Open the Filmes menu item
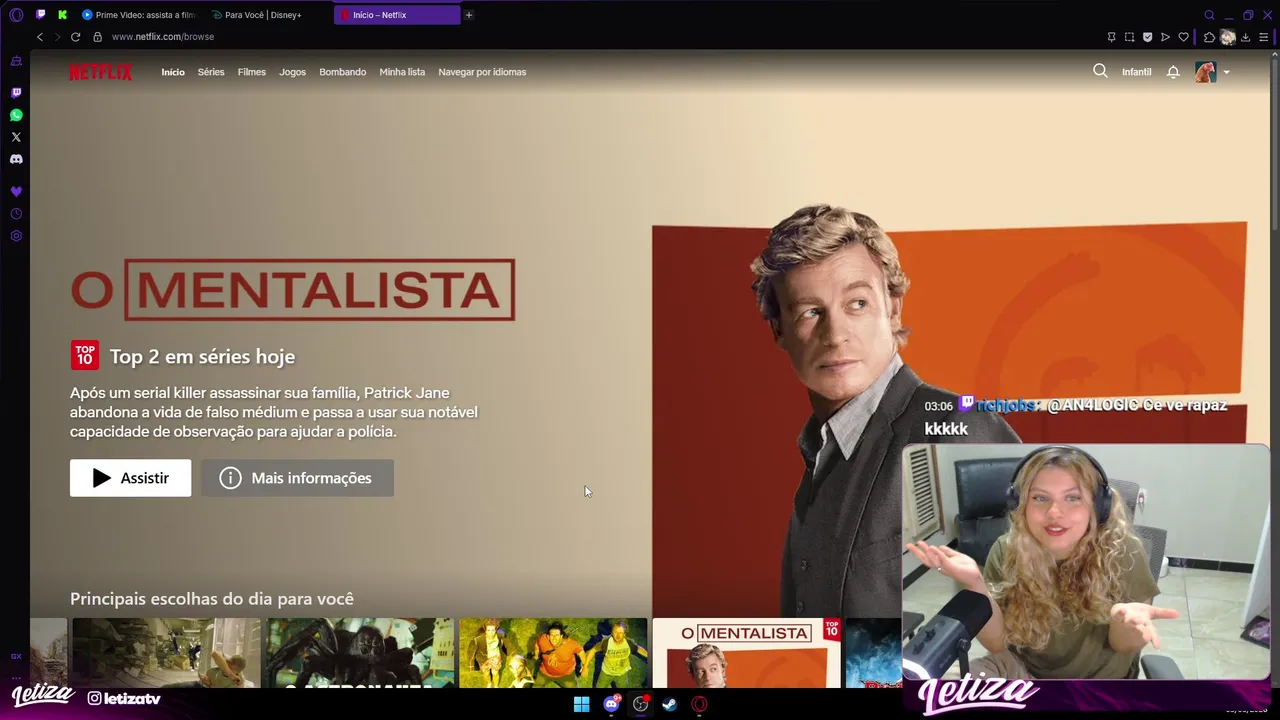This screenshot has height=720, width=1280. pos(252,72)
